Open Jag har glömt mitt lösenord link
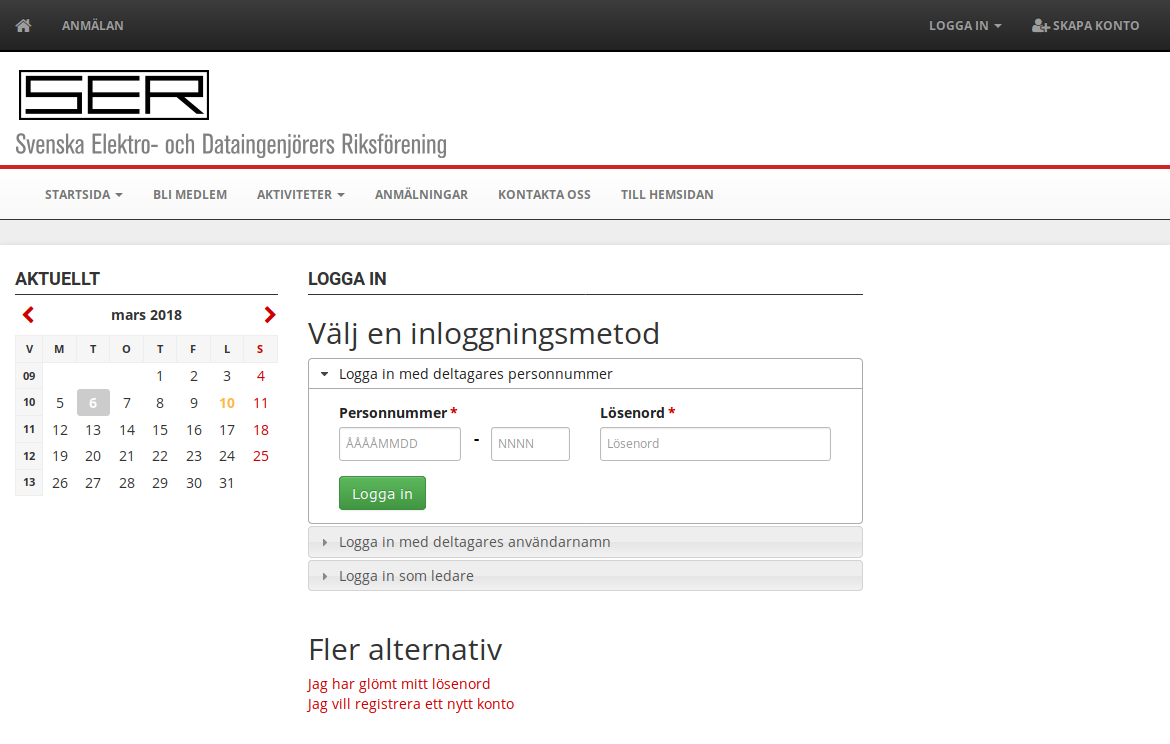1170x744 pixels. [399, 684]
